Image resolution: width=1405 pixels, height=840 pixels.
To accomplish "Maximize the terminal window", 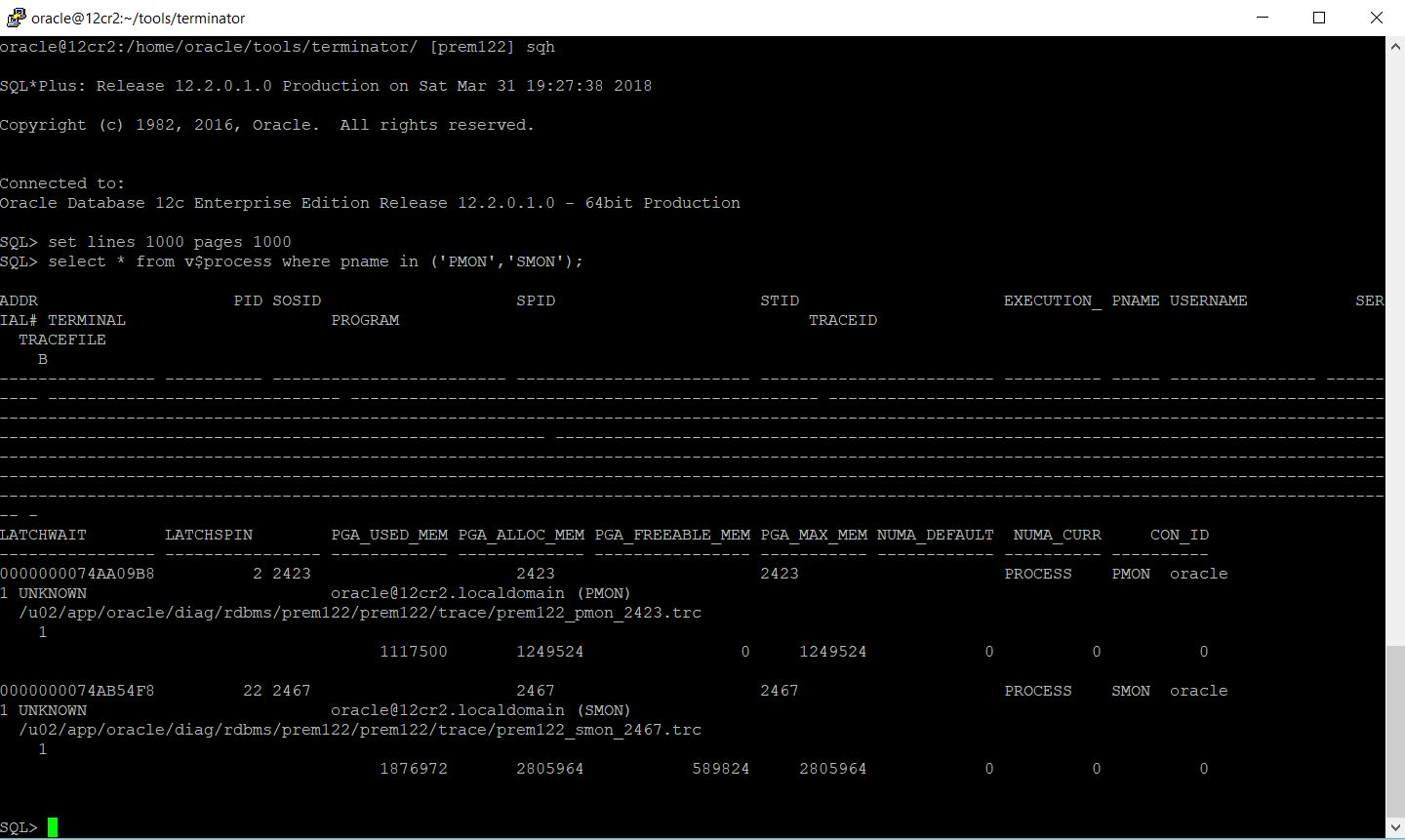I will 1319,18.
